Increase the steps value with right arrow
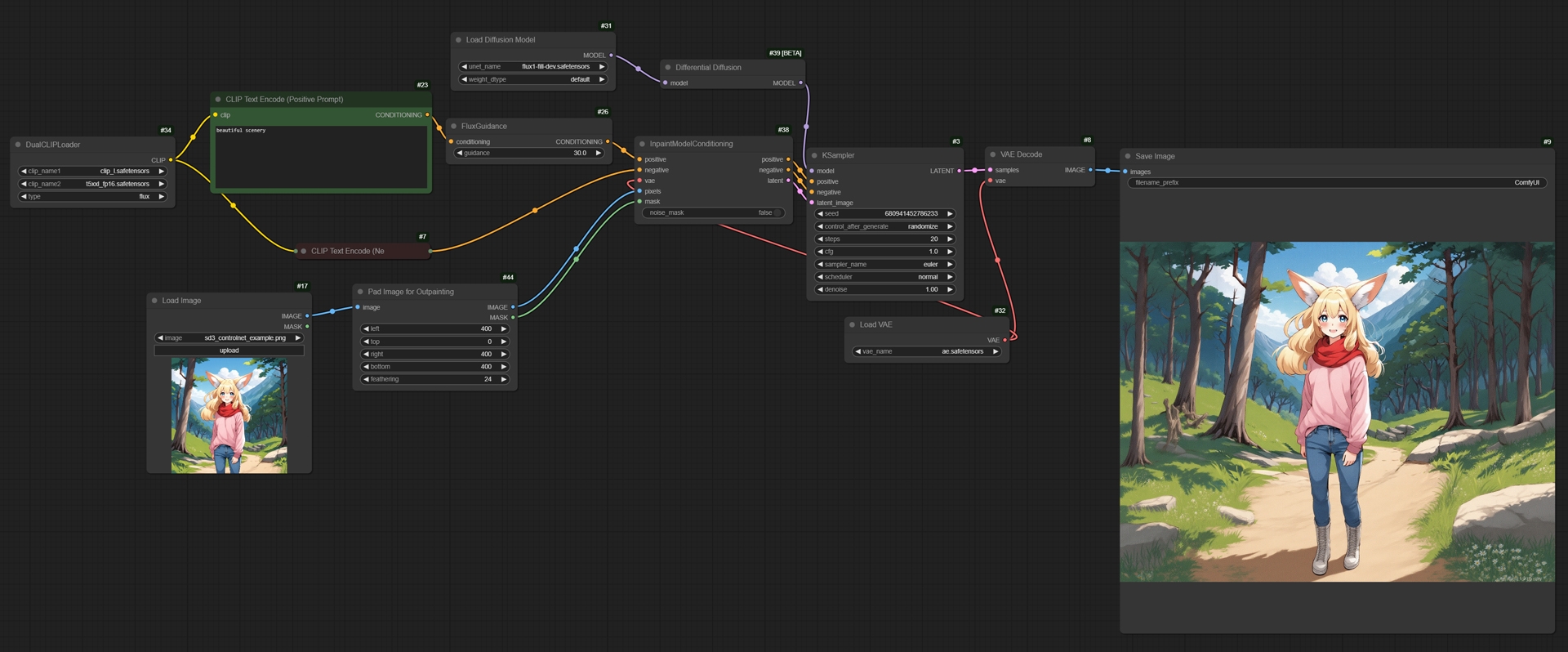The width and height of the screenshot is (1568, 652). point(950,239)
